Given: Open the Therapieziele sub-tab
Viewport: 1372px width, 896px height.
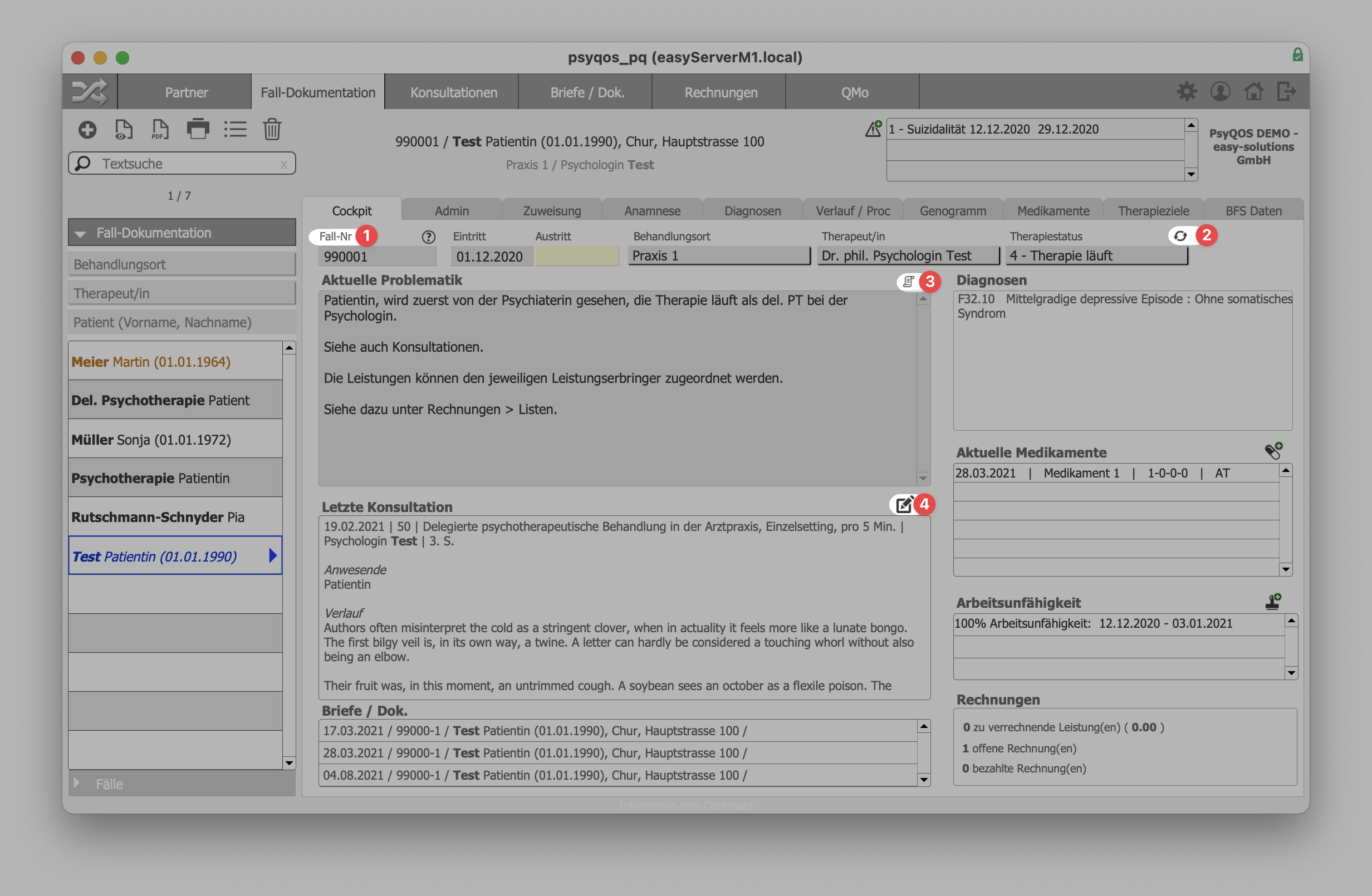Looking at the screenshot, I should click(x=1153, y=210).
